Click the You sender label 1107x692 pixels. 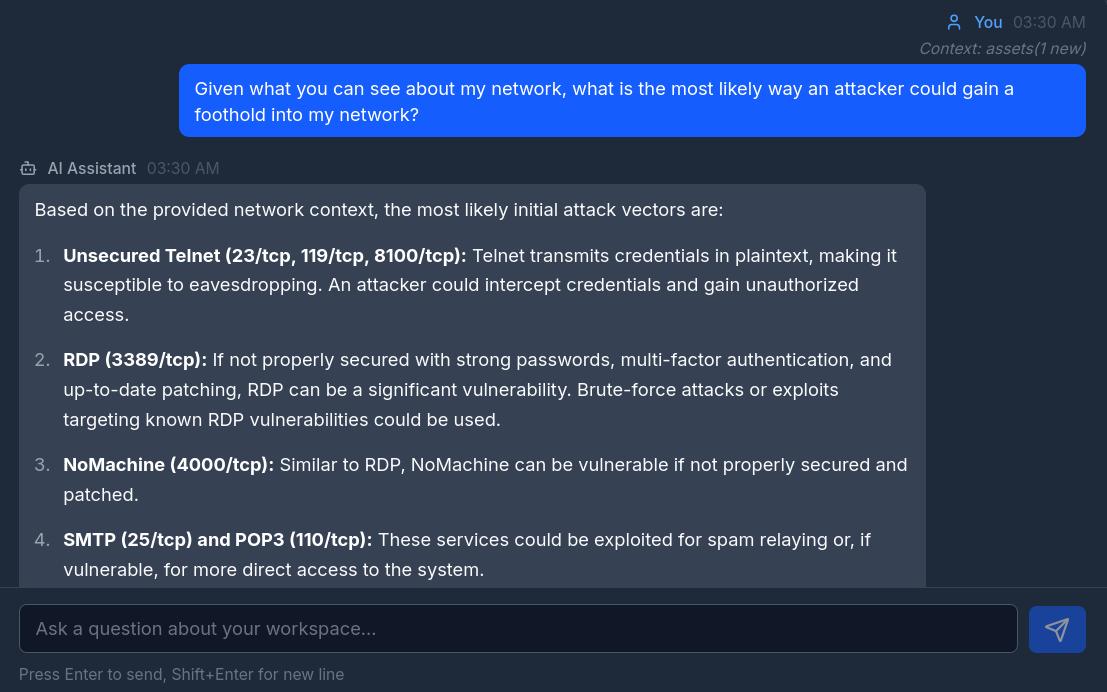click(988, 21)
